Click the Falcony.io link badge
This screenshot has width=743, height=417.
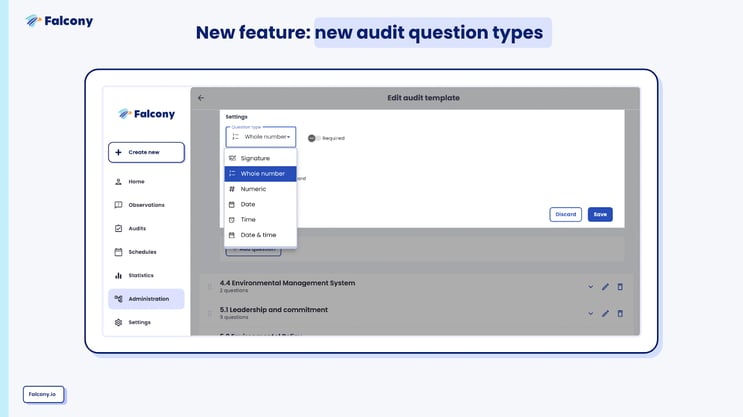43,394
